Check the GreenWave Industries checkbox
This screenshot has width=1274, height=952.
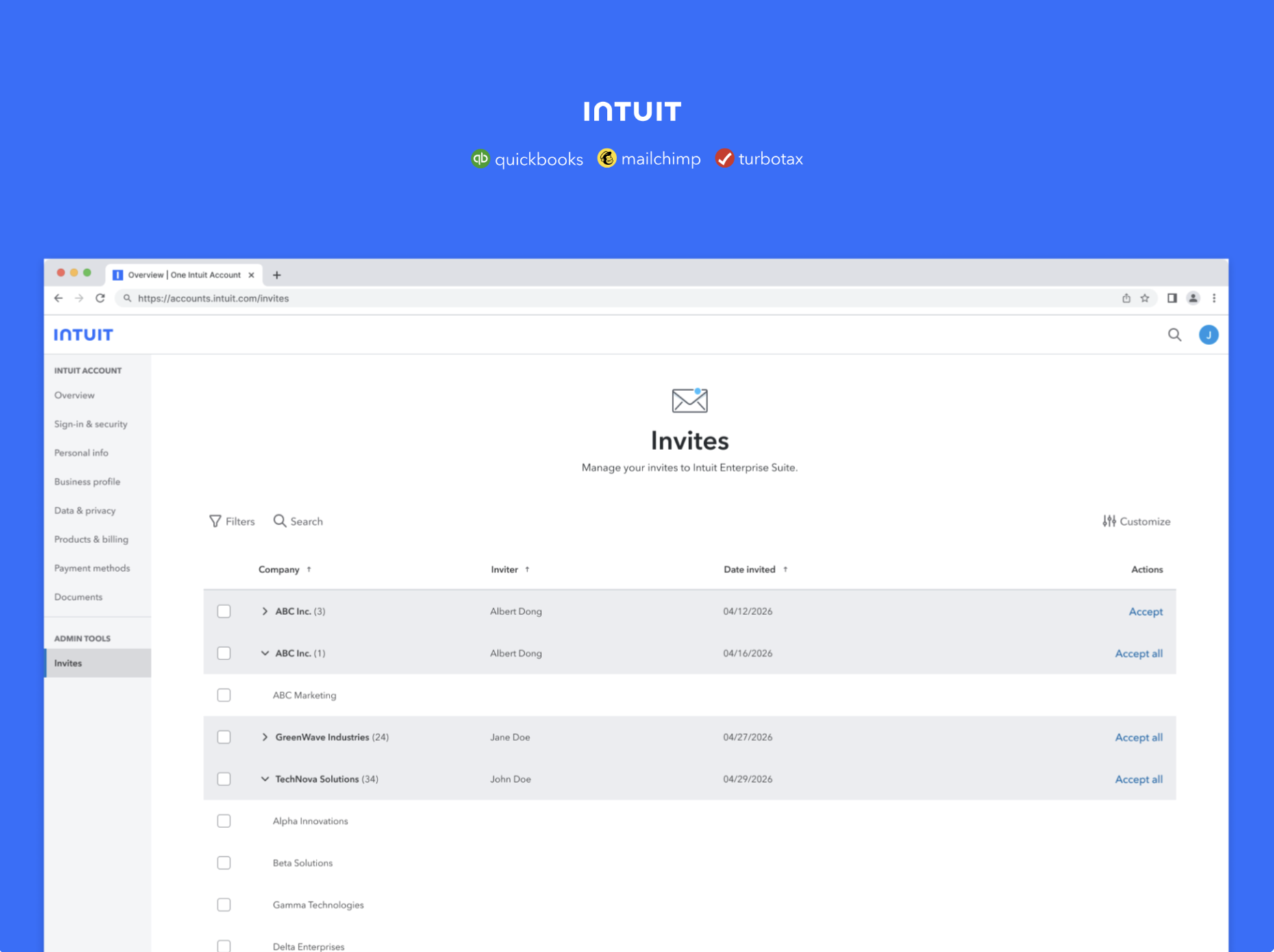pyautogui.click(x=224, y=737)
